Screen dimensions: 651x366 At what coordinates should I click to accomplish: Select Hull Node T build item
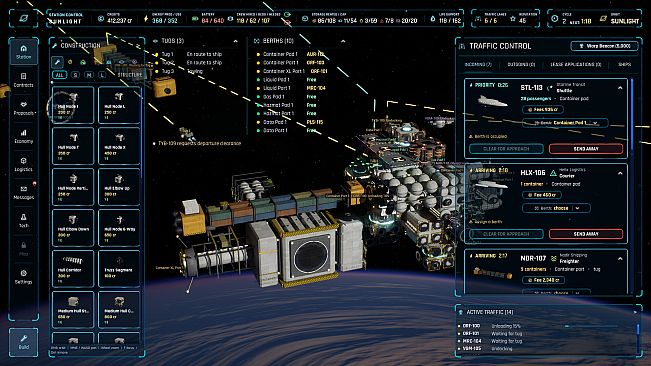(x=73, y=146)
